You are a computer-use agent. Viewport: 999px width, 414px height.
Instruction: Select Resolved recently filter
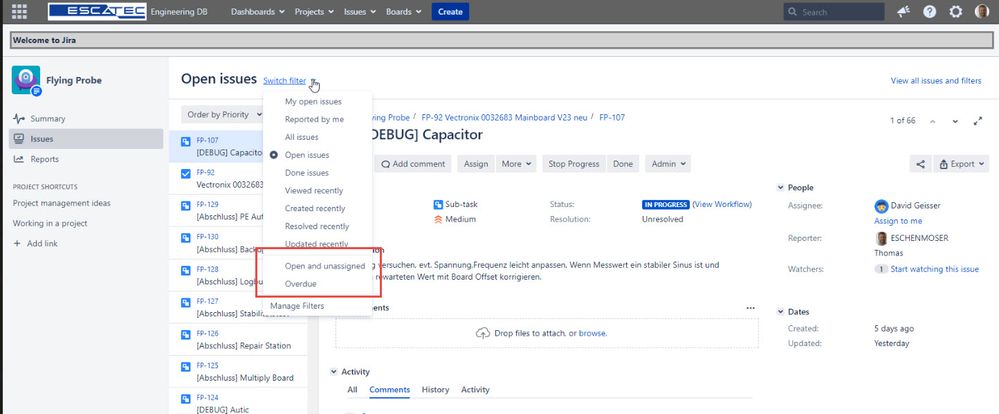(317, 226)
